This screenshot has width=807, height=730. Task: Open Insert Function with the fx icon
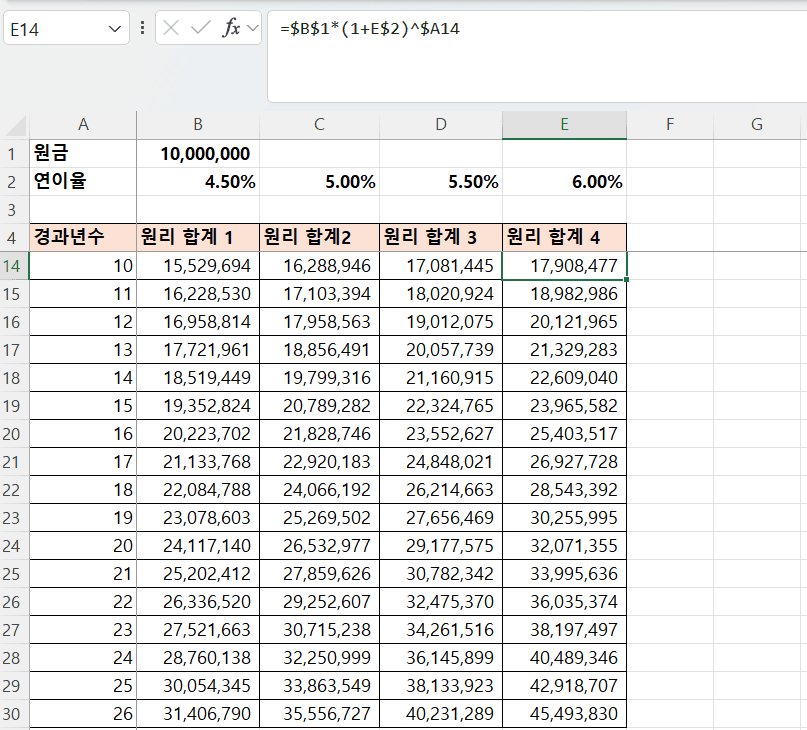[231, 28]
